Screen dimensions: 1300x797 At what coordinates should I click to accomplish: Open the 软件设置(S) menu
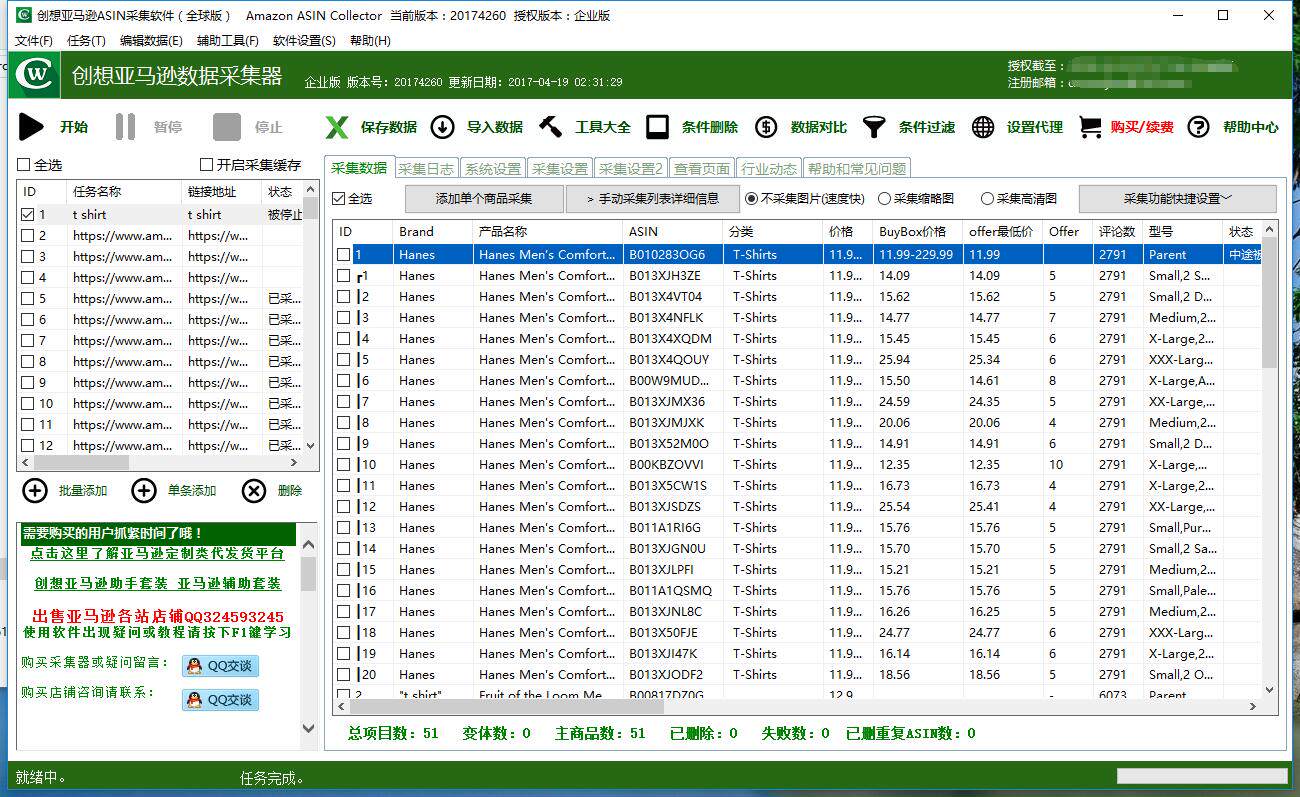(304, 41)
